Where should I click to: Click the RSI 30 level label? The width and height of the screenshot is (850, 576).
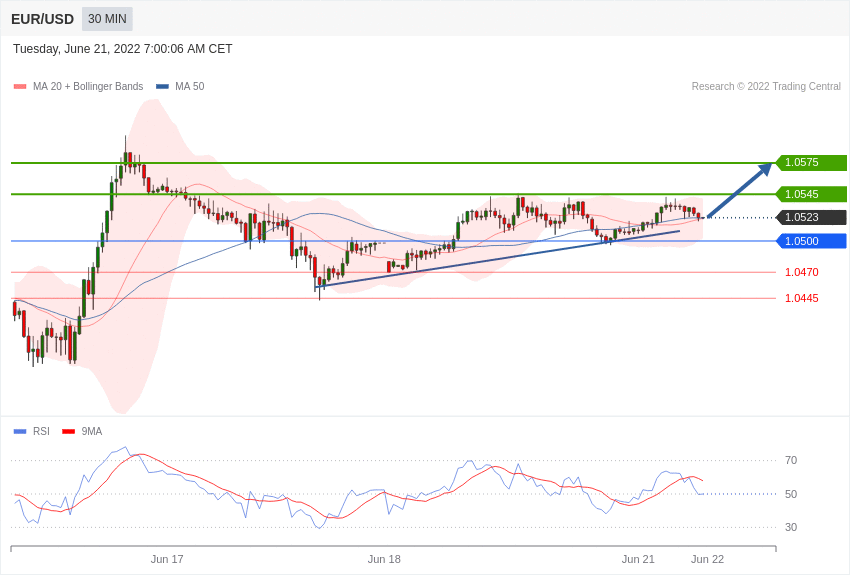click(791, 527)
